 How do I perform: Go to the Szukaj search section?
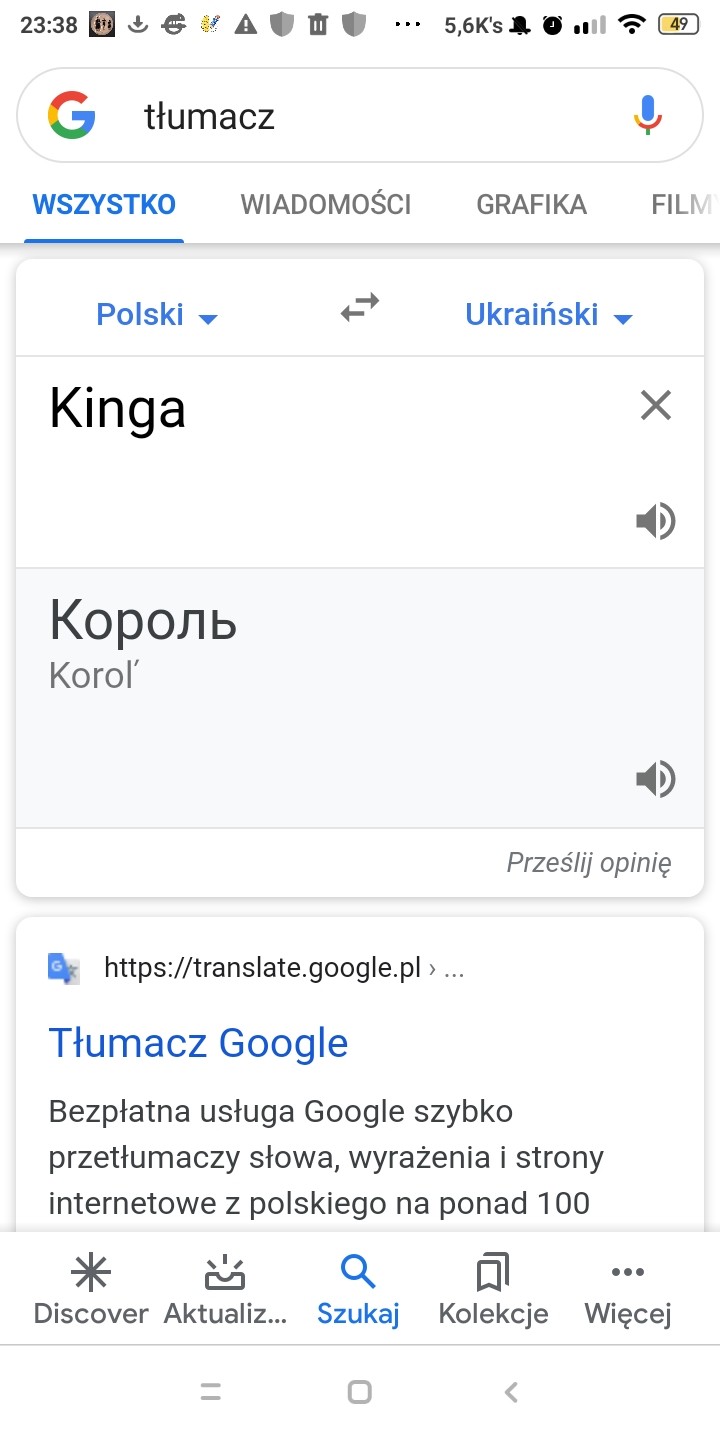point(358,1290)
